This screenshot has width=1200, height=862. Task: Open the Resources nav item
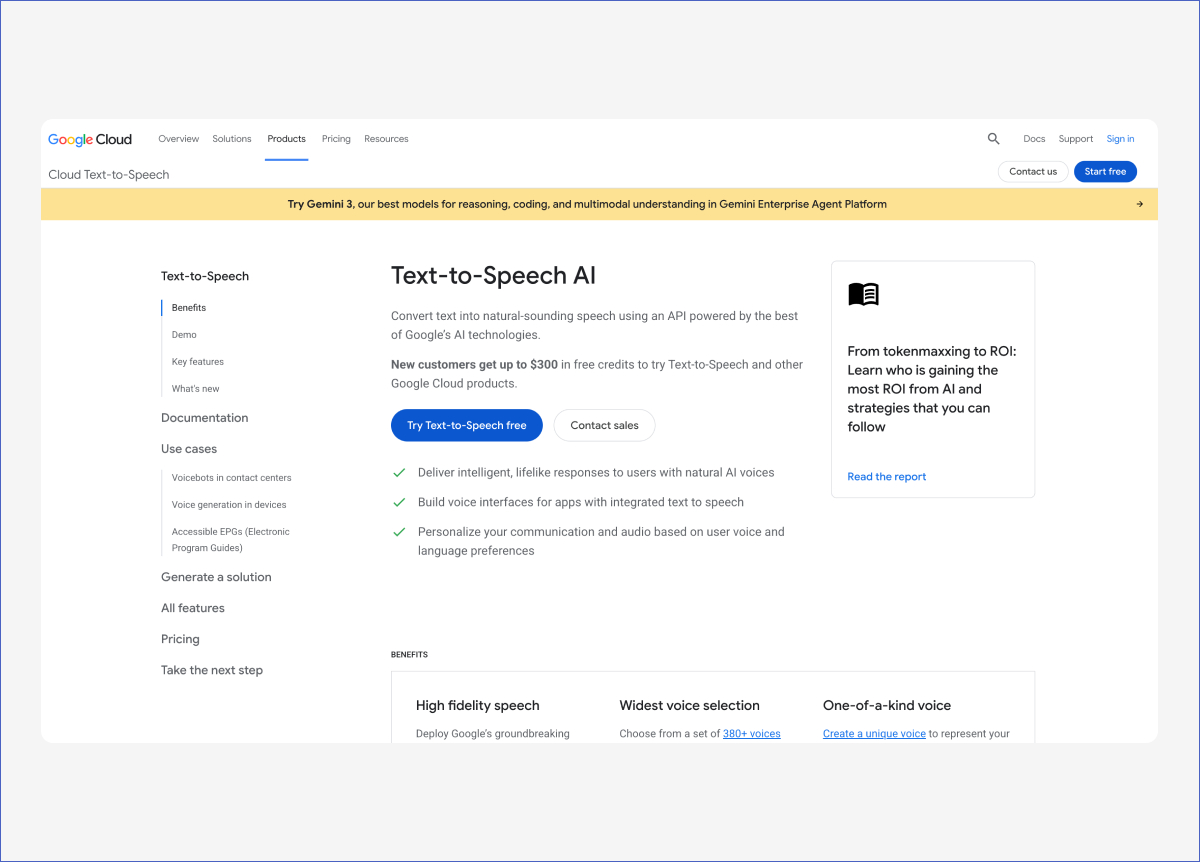click(x=386, y=139)
